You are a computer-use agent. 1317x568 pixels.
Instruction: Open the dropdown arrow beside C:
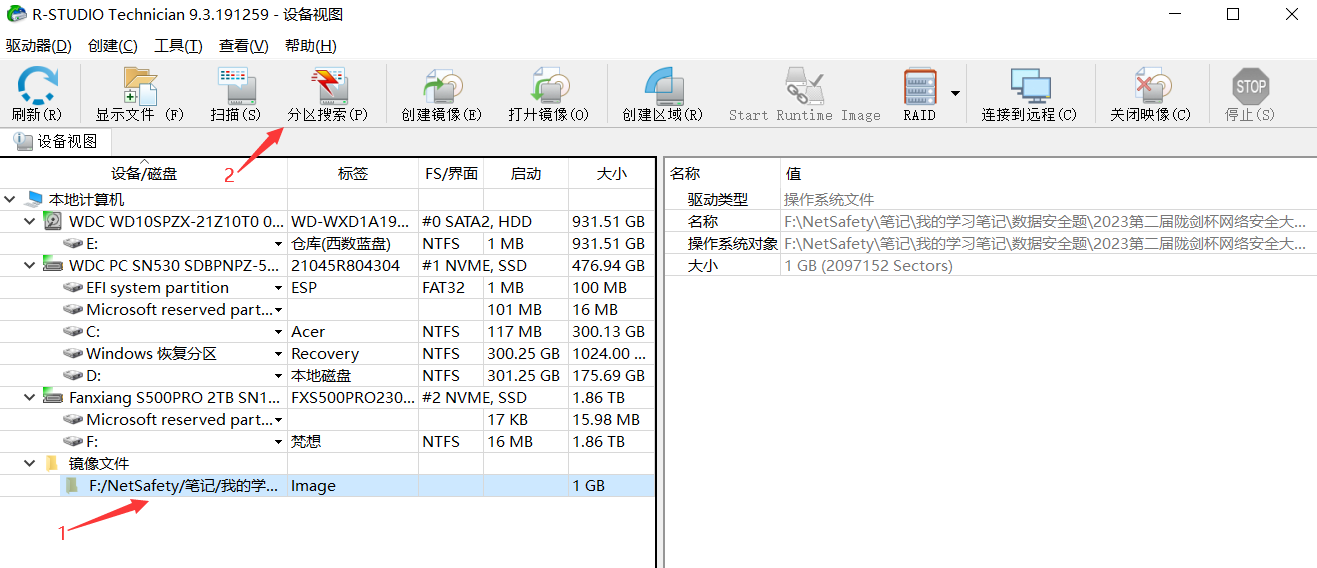[x=278, y=332]
